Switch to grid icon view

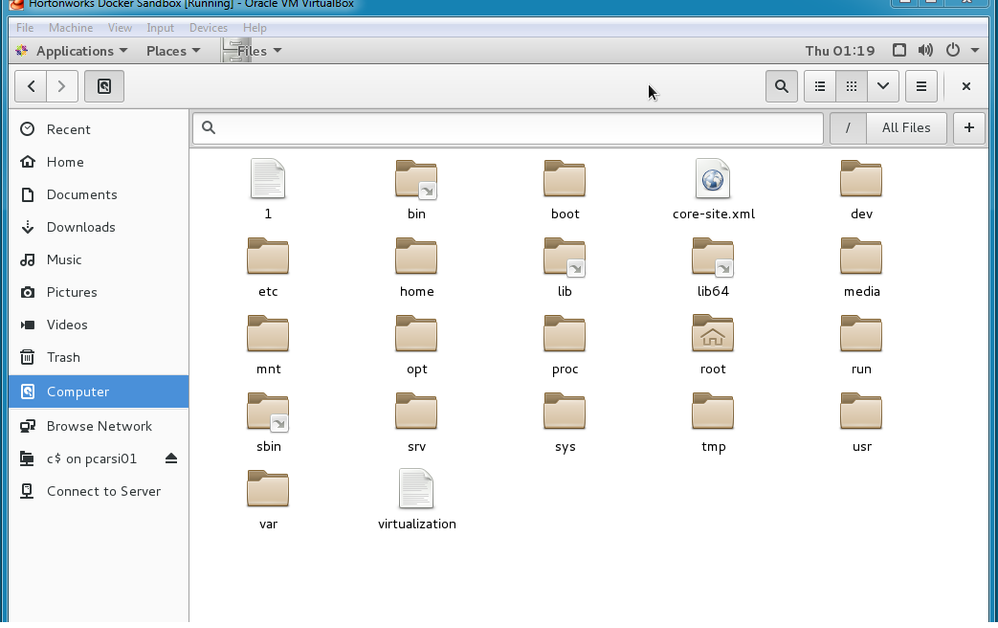(851, 86)
